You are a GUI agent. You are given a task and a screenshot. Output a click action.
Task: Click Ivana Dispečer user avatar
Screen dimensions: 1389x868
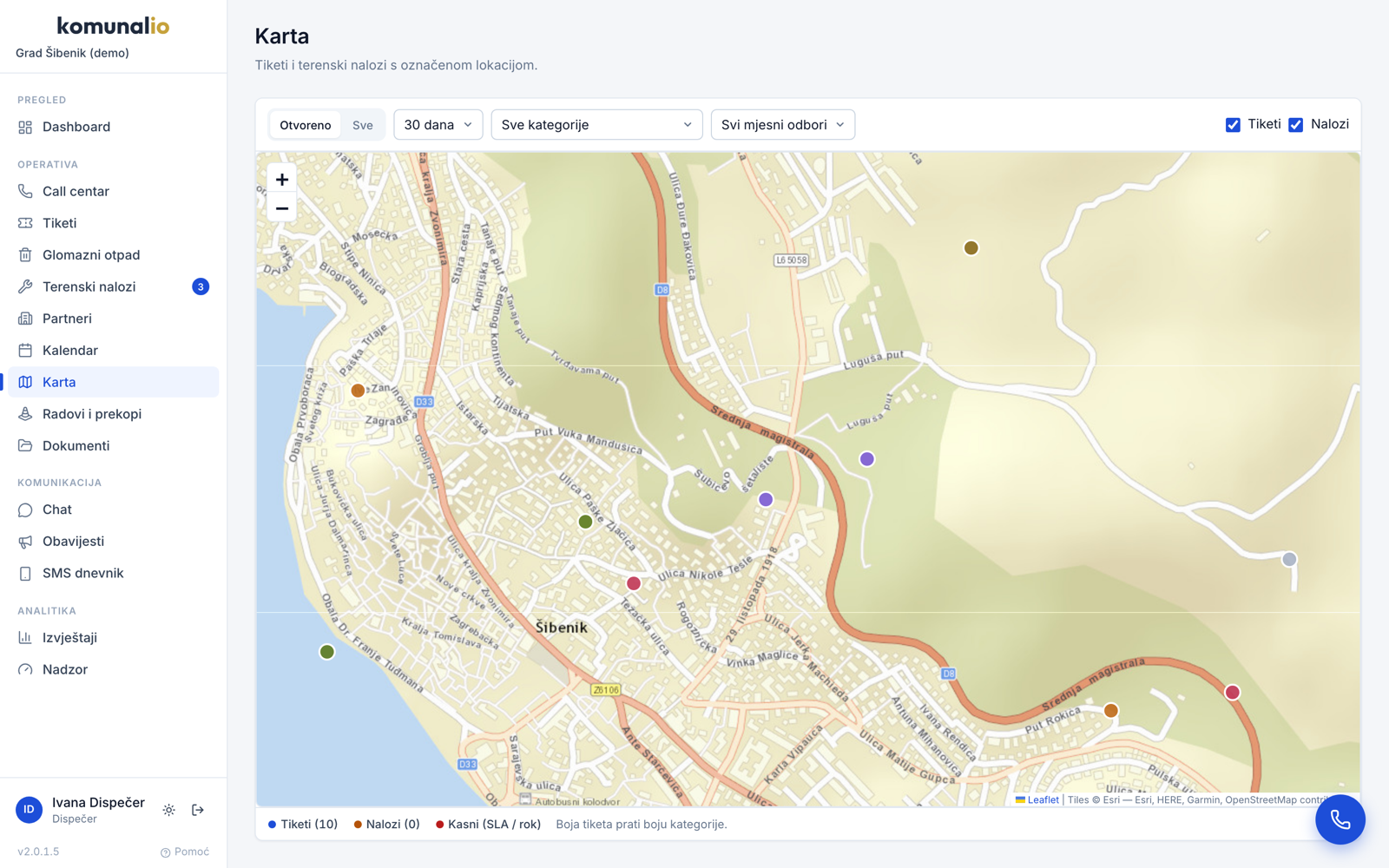pos(30,810)
